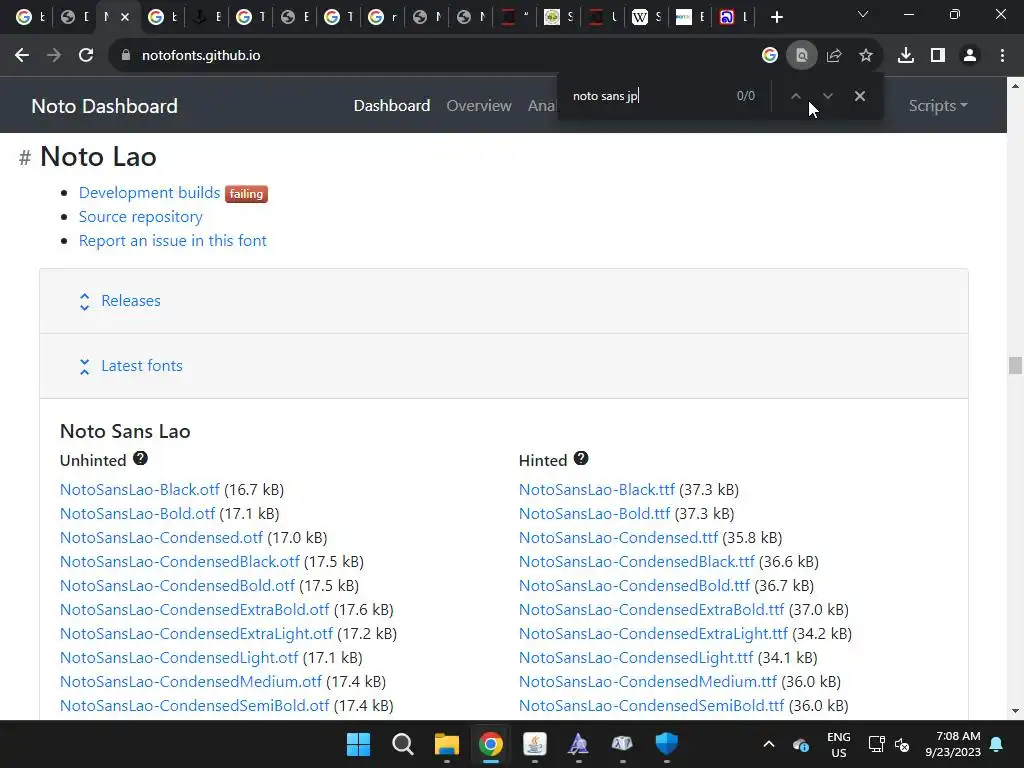Viewport: 1024px width, 768px height.
Task: View site information lock icon
Action: coord(125,56)
